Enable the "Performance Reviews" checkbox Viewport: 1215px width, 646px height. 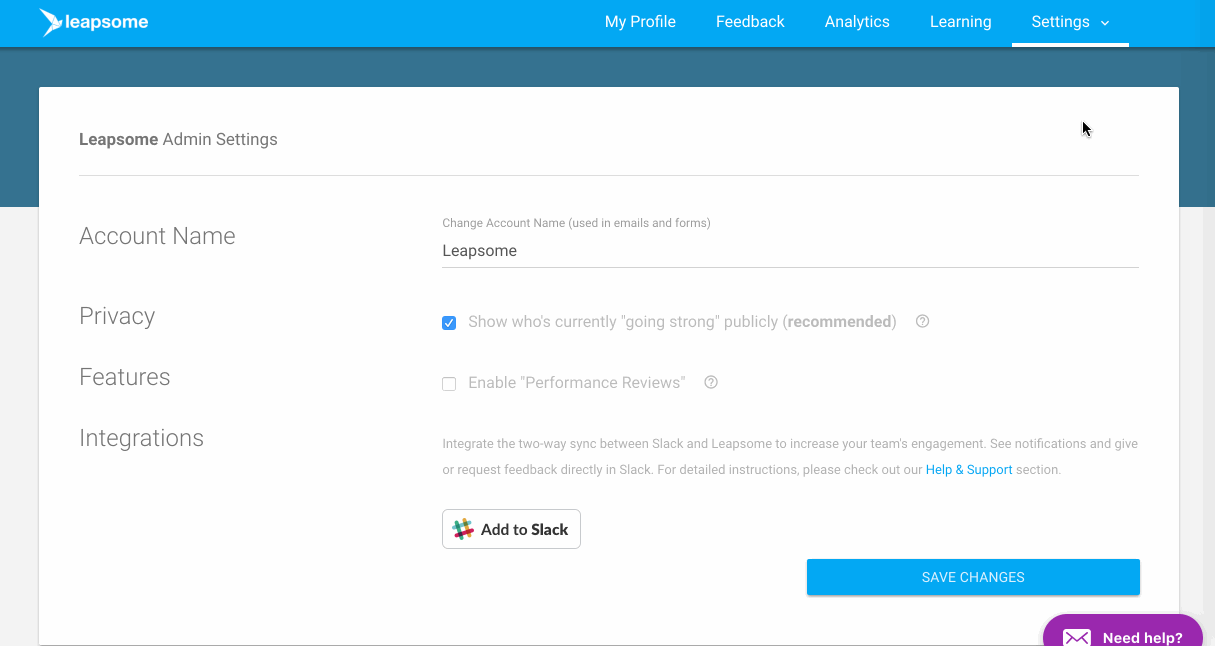(x=449, y=384)
